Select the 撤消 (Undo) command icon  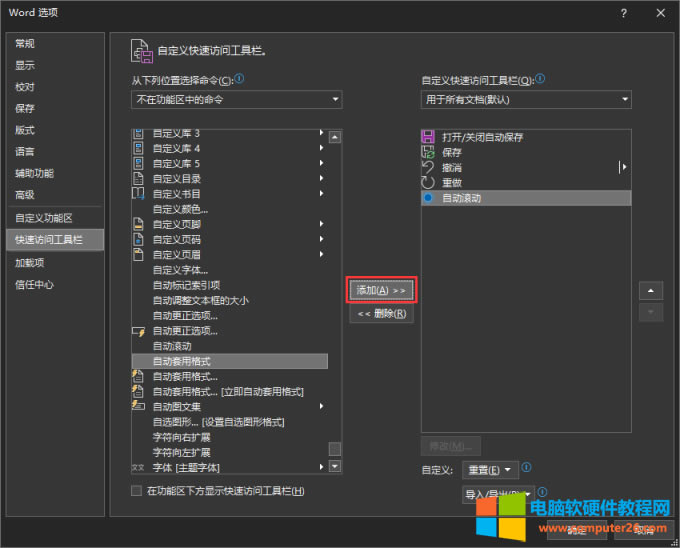[x=428, y=167]
